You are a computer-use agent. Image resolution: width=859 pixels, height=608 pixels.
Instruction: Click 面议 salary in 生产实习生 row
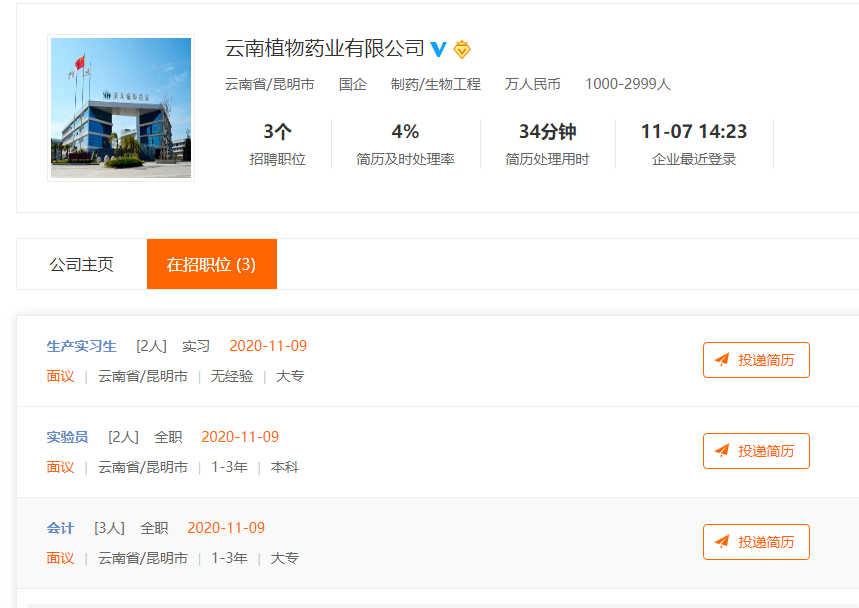click(60, 376)
